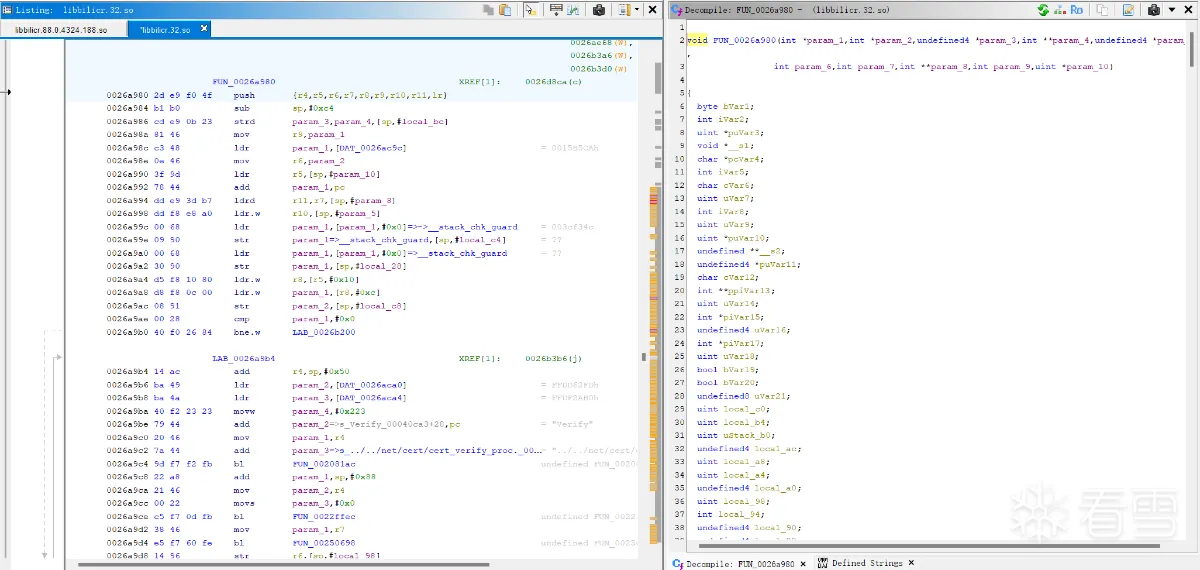Image resolution: width=1200 pixels, height=570 pixels.
Task: Open the browser field formatter icon
Action: click(556, 10)
